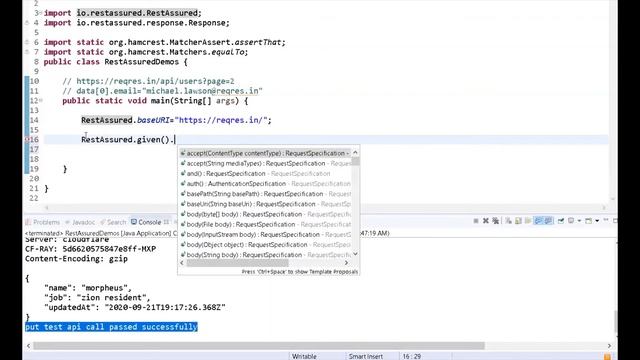This screenshot has width=640, height=360.
Task: Clear the console output with Clear Console icon
Action: (x=508, y=221)
